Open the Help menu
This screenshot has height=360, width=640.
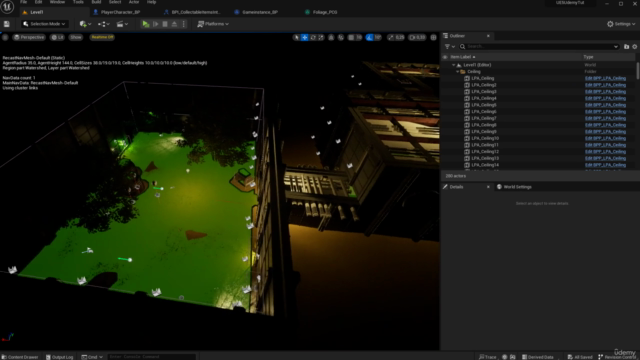coord(151,2)
